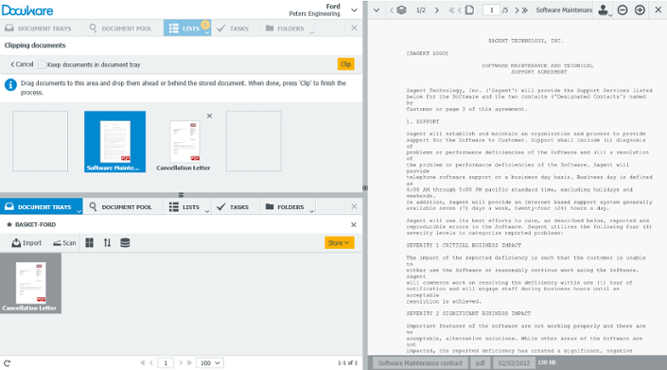Go to previous page in viewer

(459, 10)
